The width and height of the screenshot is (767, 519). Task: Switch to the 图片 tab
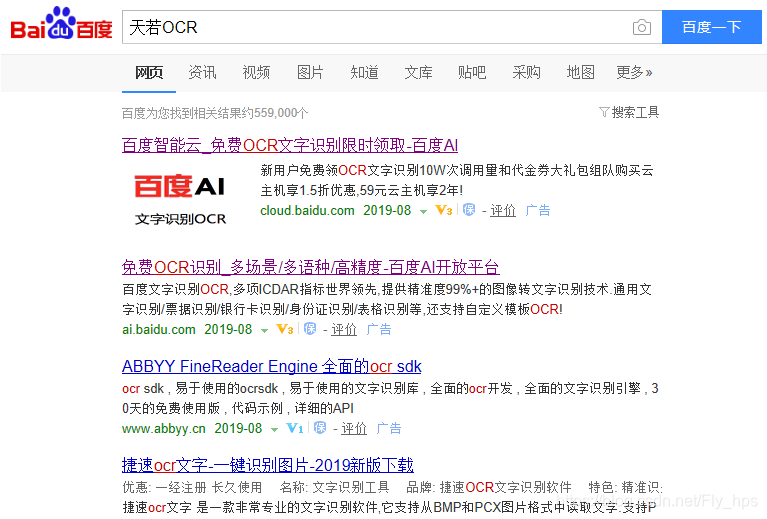click(310, 72)
